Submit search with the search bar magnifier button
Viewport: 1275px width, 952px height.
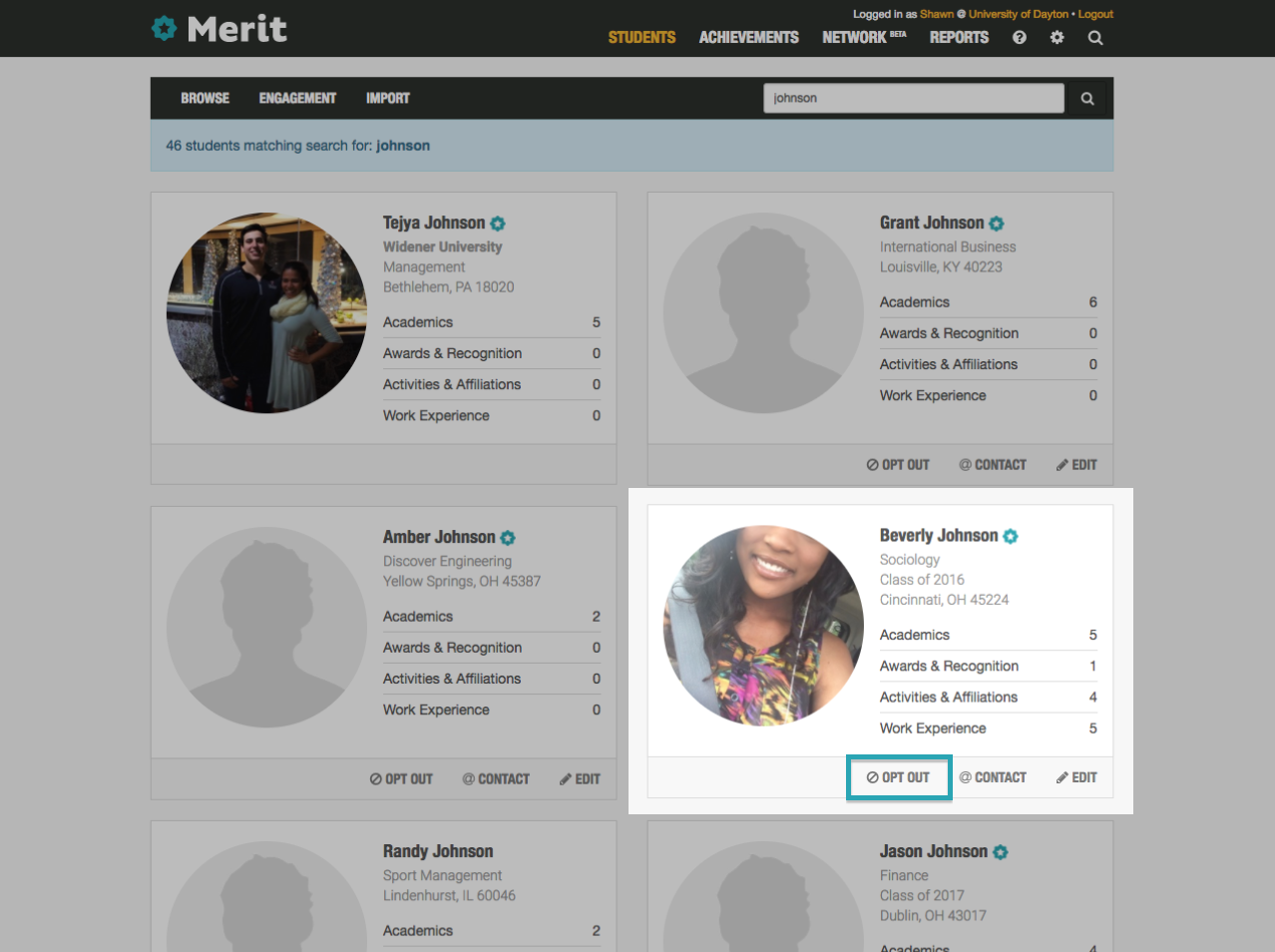tap(1087, 99)
